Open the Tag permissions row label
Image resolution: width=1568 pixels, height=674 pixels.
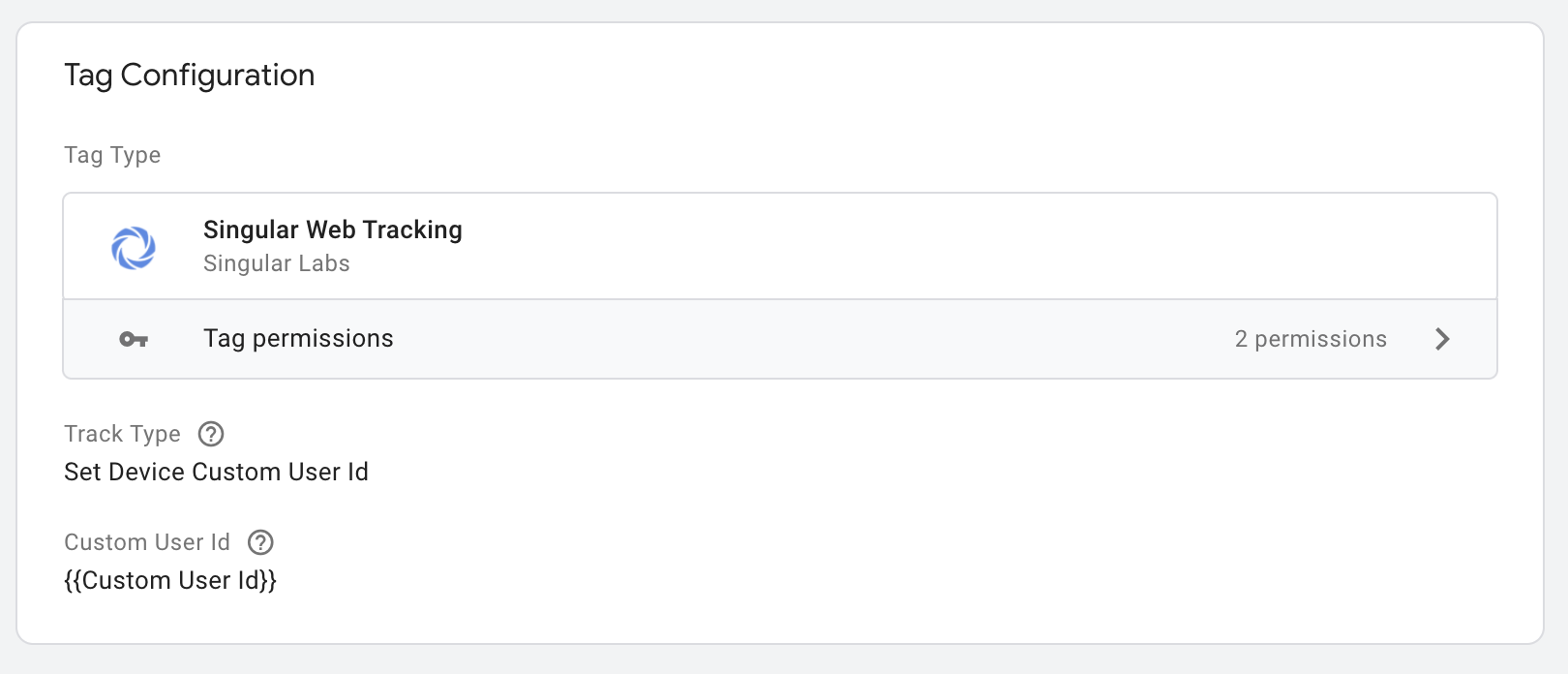(298, 338)
